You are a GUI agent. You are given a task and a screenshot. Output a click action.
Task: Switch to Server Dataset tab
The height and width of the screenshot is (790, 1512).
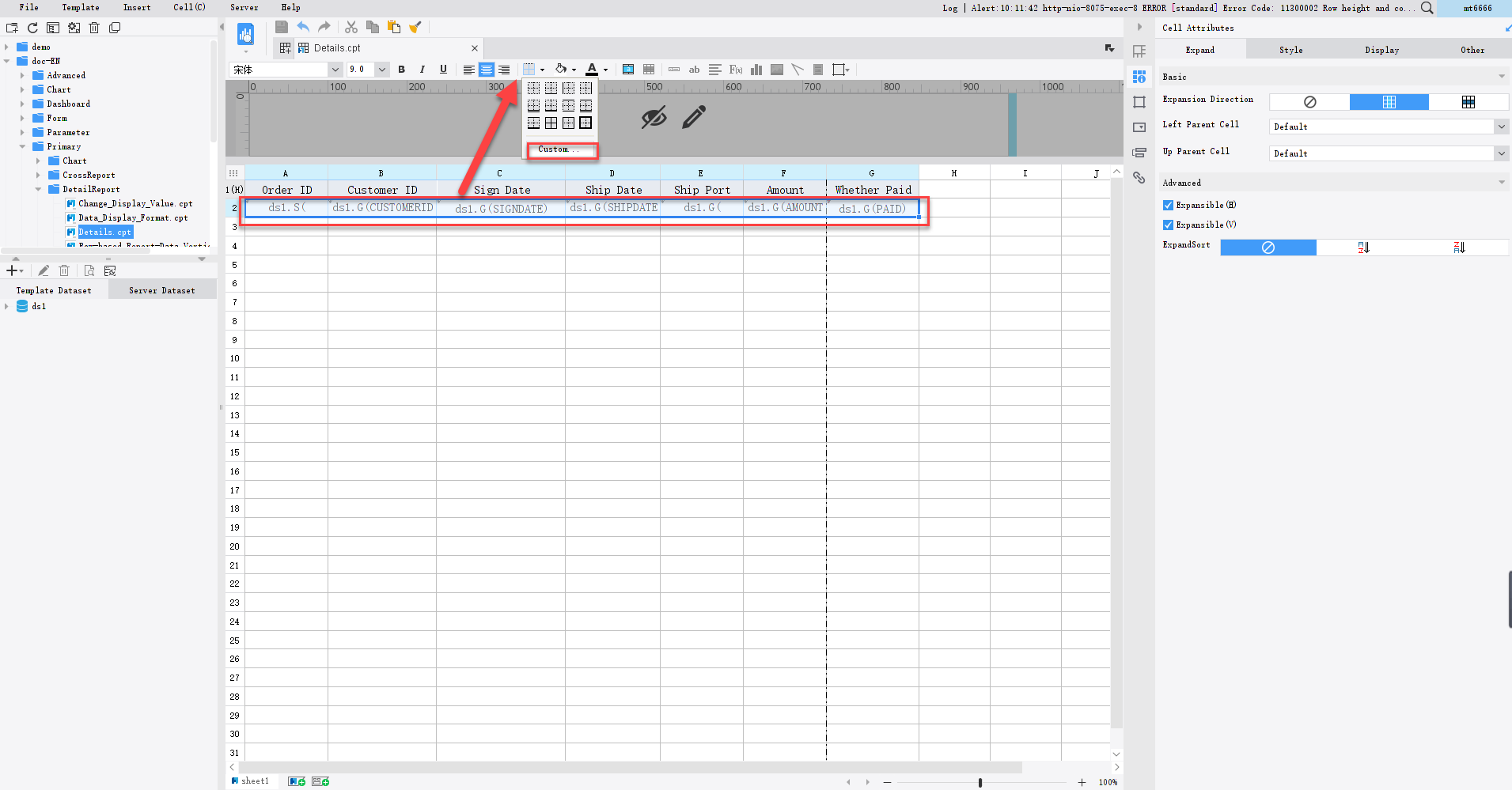pyautogui.click(x=162, y=290)
